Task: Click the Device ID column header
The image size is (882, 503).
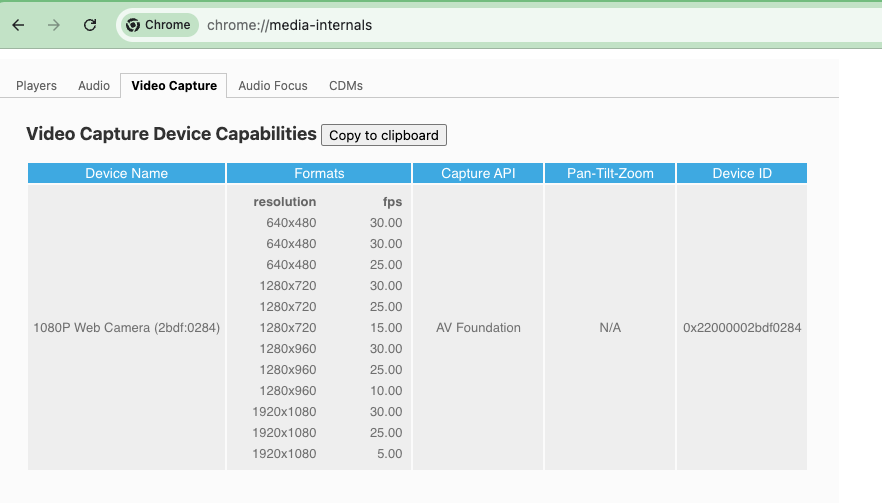Action: 742,173
